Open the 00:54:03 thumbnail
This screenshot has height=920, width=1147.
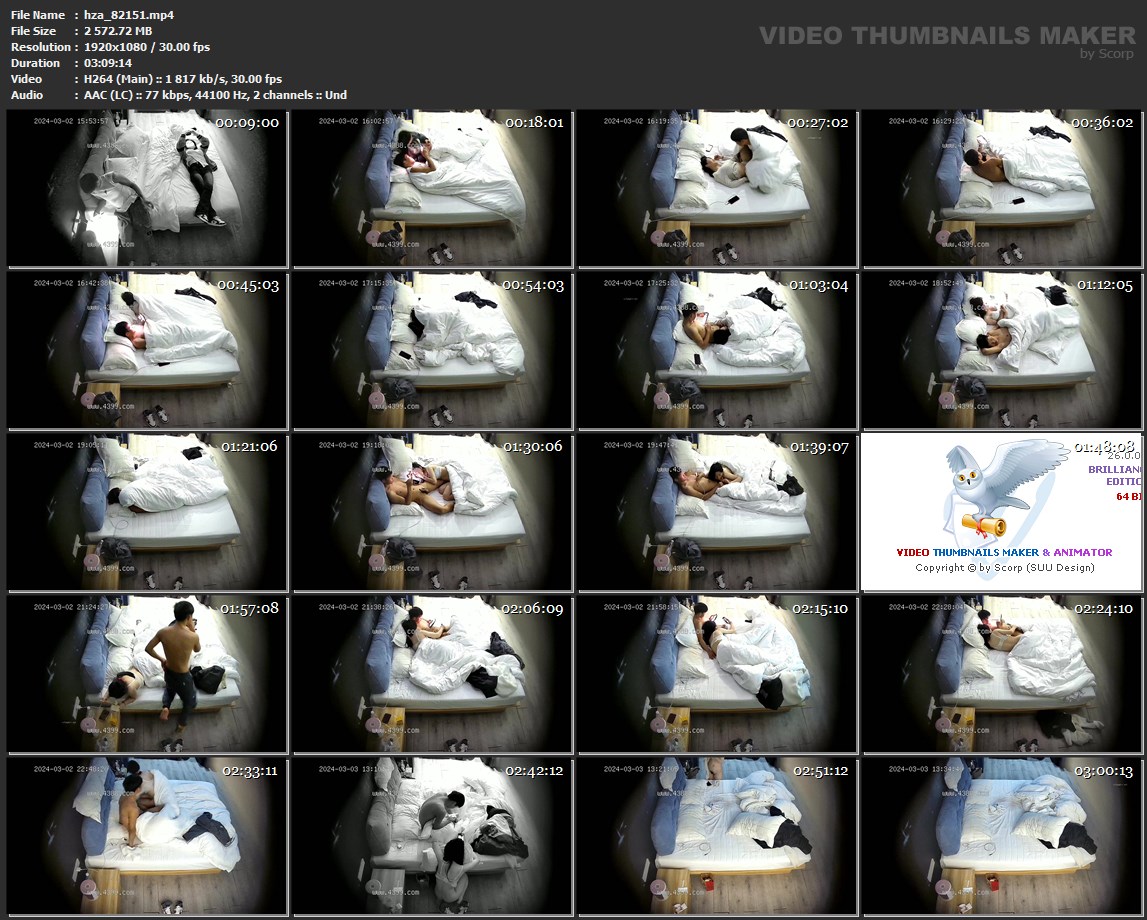coord(432,350)
